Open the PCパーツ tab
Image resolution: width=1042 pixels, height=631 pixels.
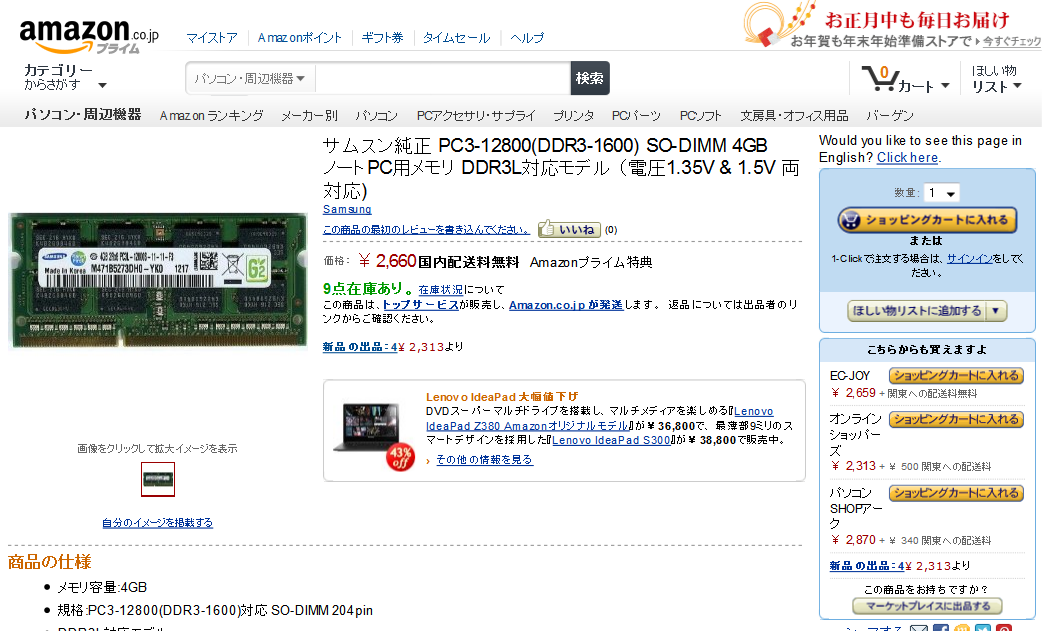click(636, 116)
